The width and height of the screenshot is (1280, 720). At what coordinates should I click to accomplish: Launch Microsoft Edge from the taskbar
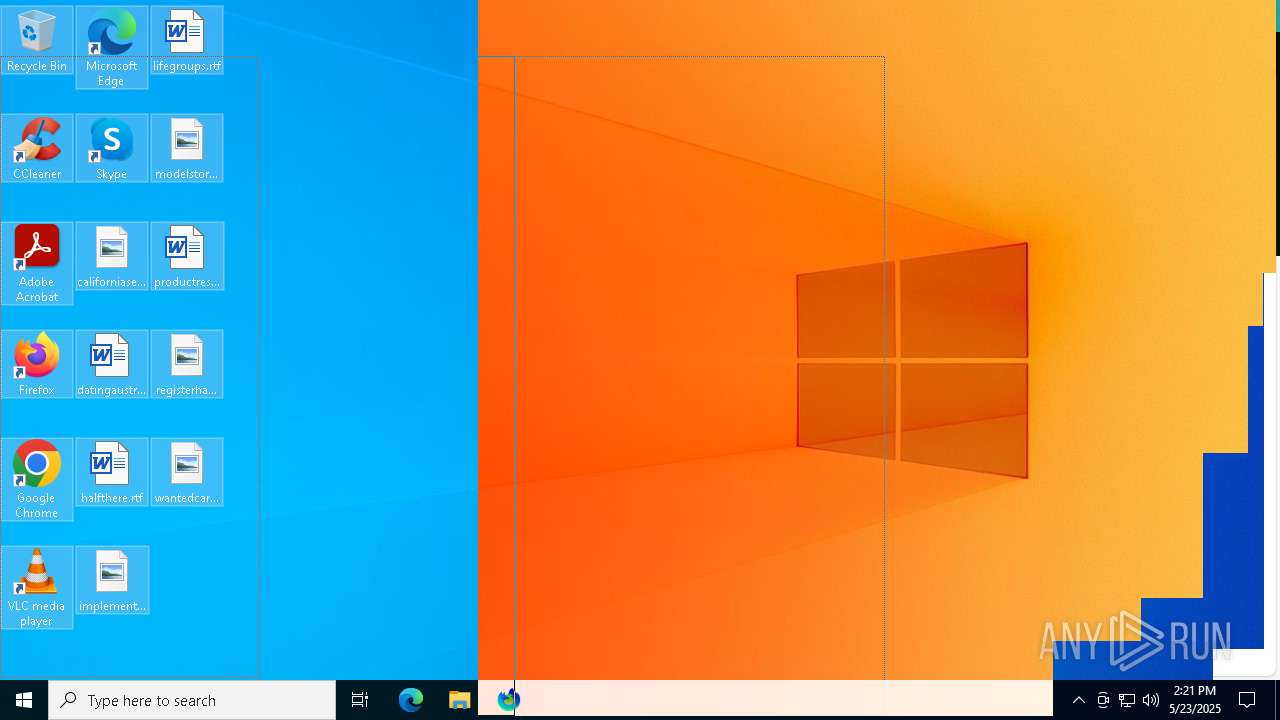pyautogui.click(x=411, y=700)
